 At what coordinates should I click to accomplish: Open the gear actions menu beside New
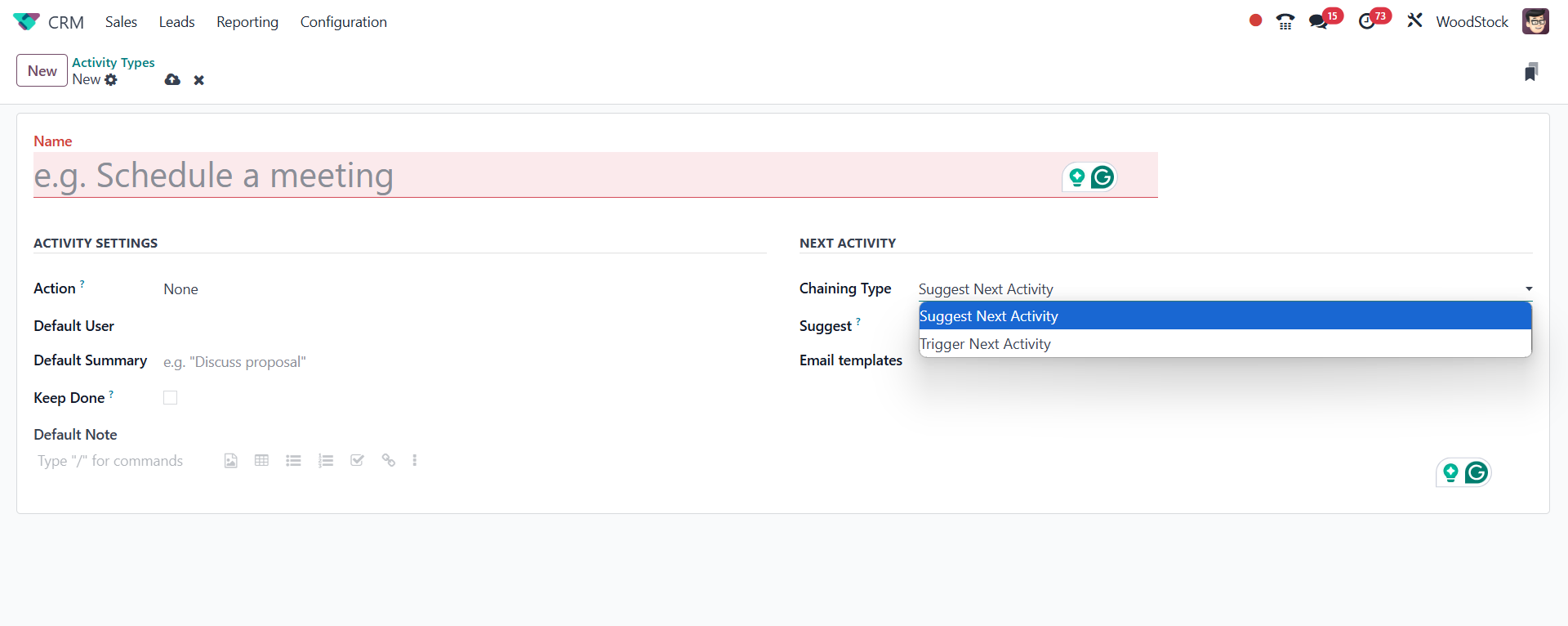(111, 80)
